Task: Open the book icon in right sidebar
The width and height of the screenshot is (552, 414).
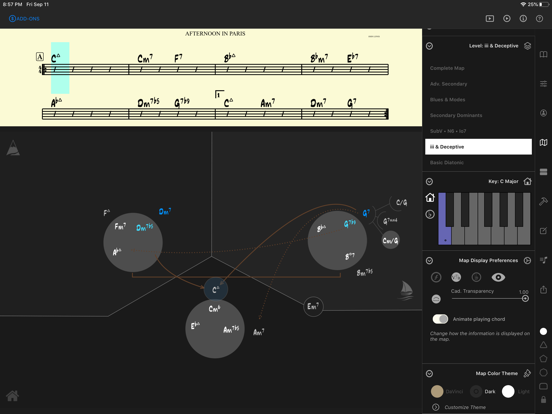Action: [544, 54]
